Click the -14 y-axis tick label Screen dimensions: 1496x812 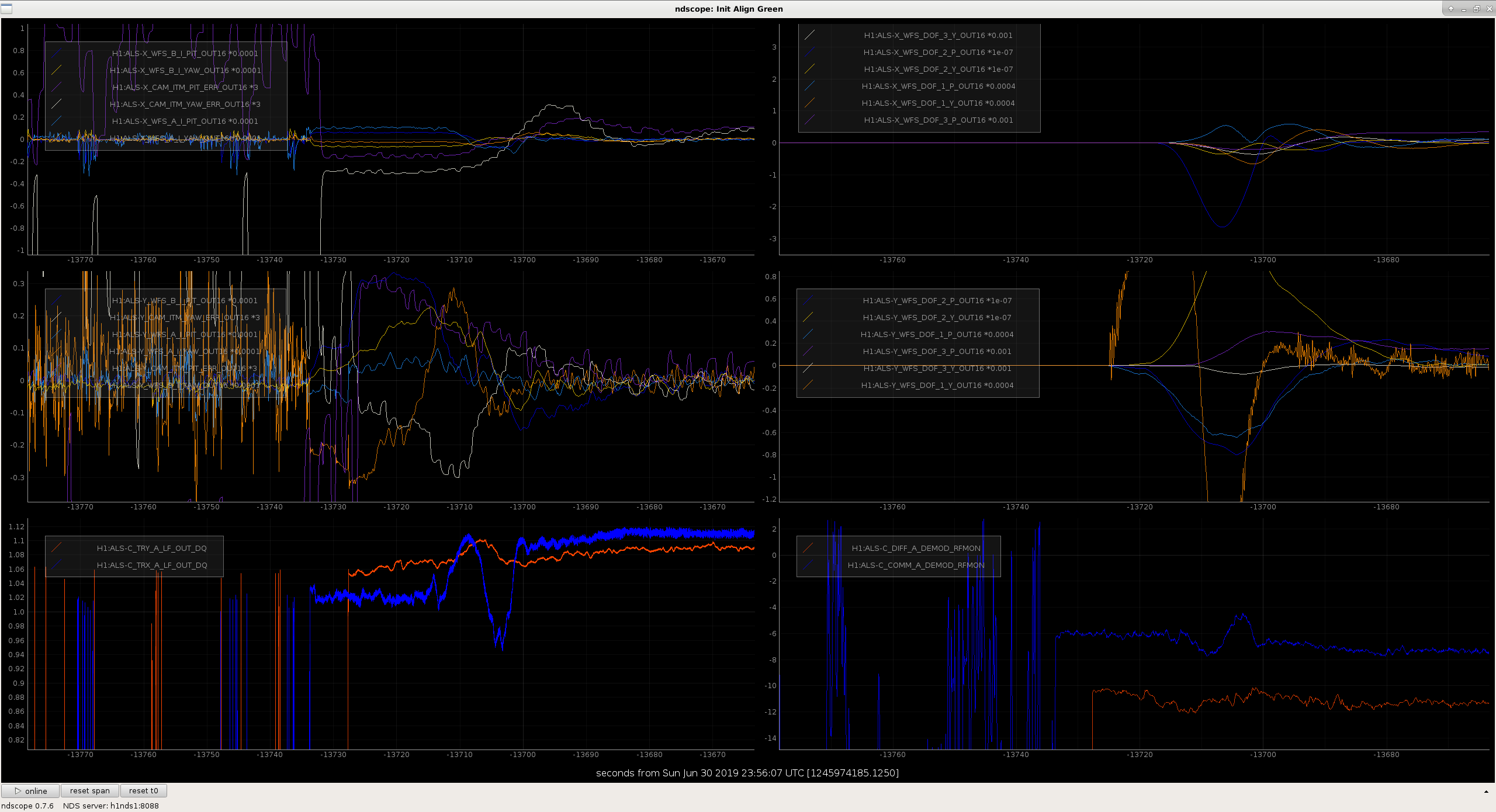click(770, 738)
